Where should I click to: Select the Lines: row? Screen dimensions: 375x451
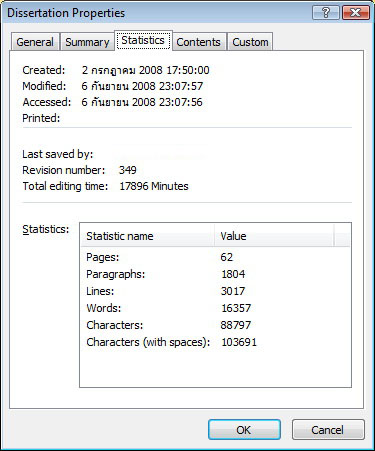[216, 291]
